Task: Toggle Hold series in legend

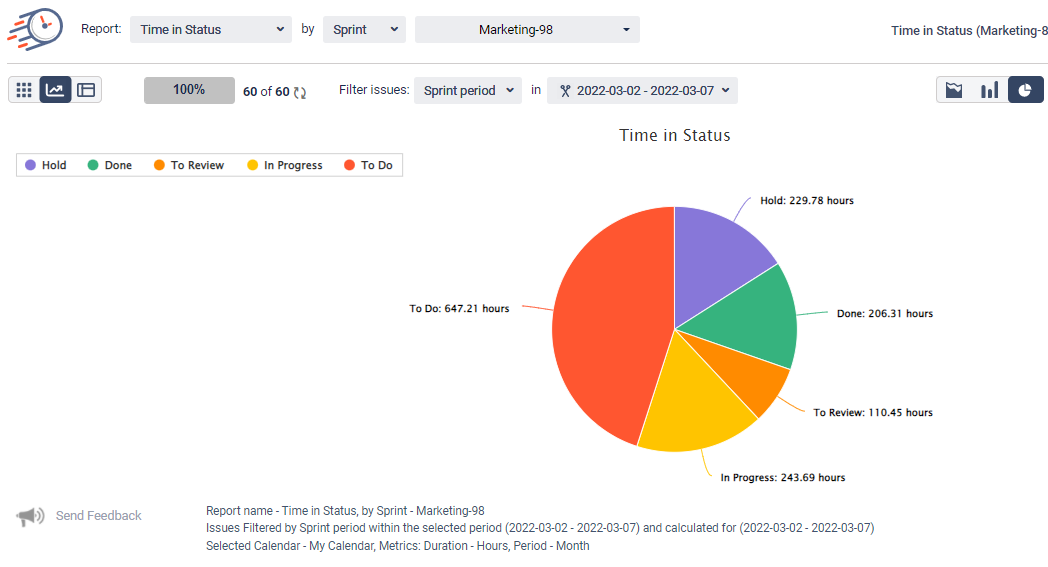Action: [45, 165]
